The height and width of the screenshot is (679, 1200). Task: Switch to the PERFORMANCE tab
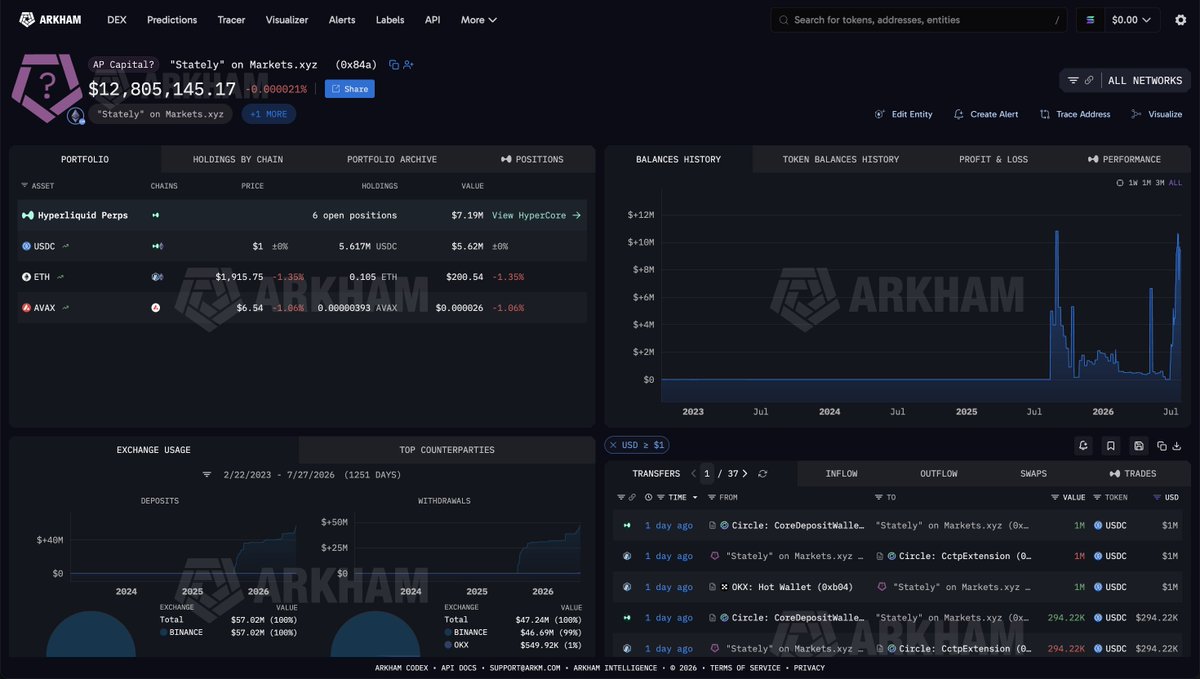tap(1125, 159)
